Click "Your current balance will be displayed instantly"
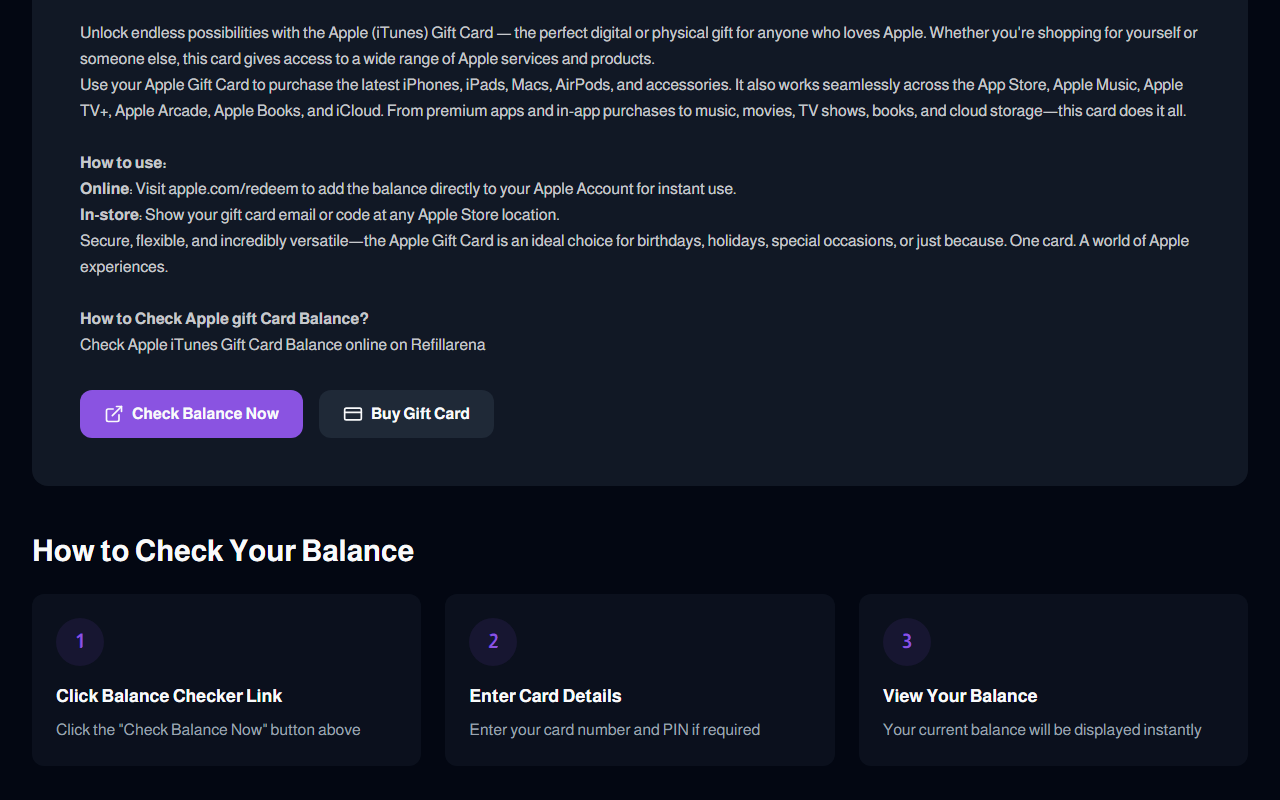This screenshot has width=1280, height=800. 1042,730
